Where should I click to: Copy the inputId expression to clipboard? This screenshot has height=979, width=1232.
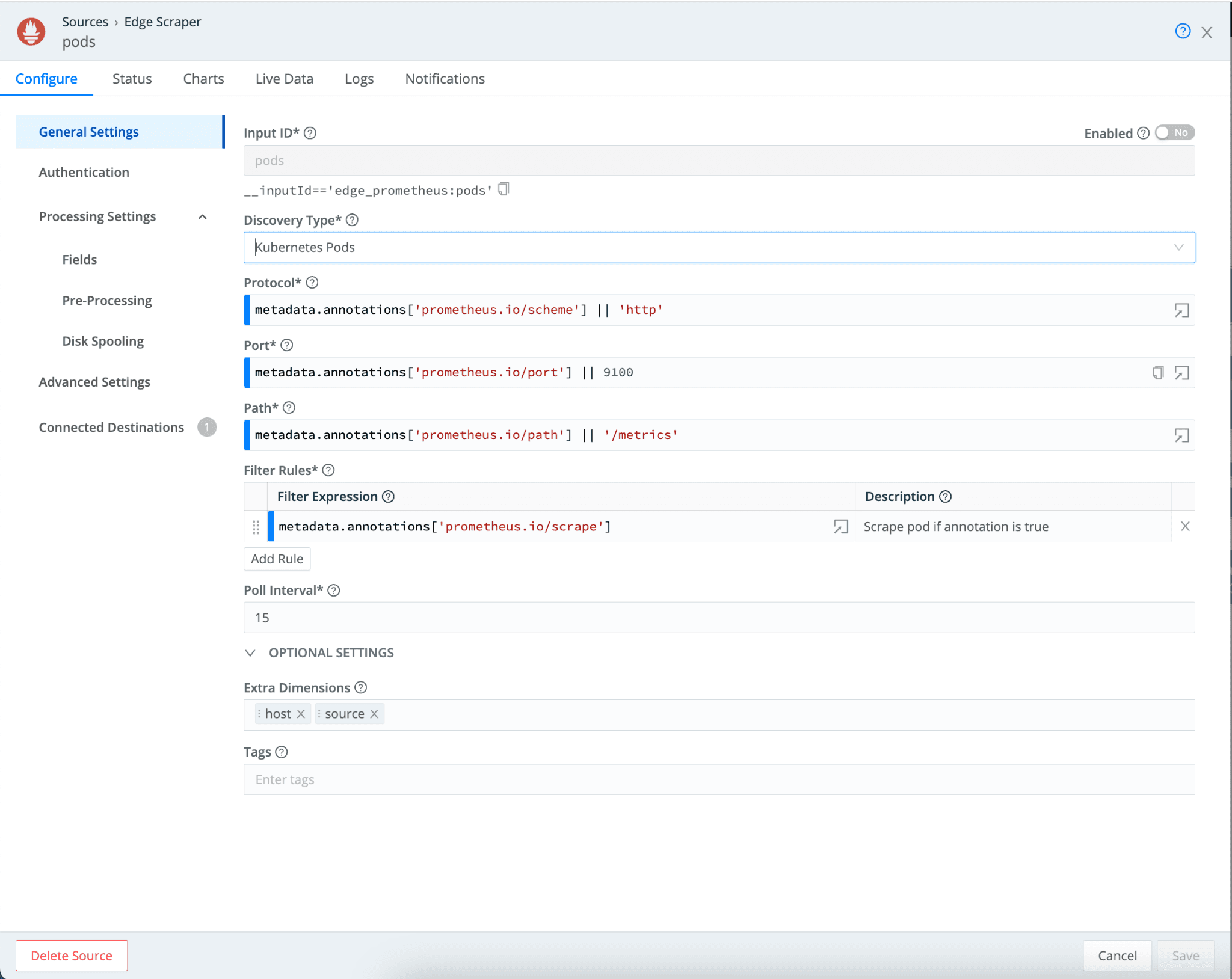[x=504, y=189]
